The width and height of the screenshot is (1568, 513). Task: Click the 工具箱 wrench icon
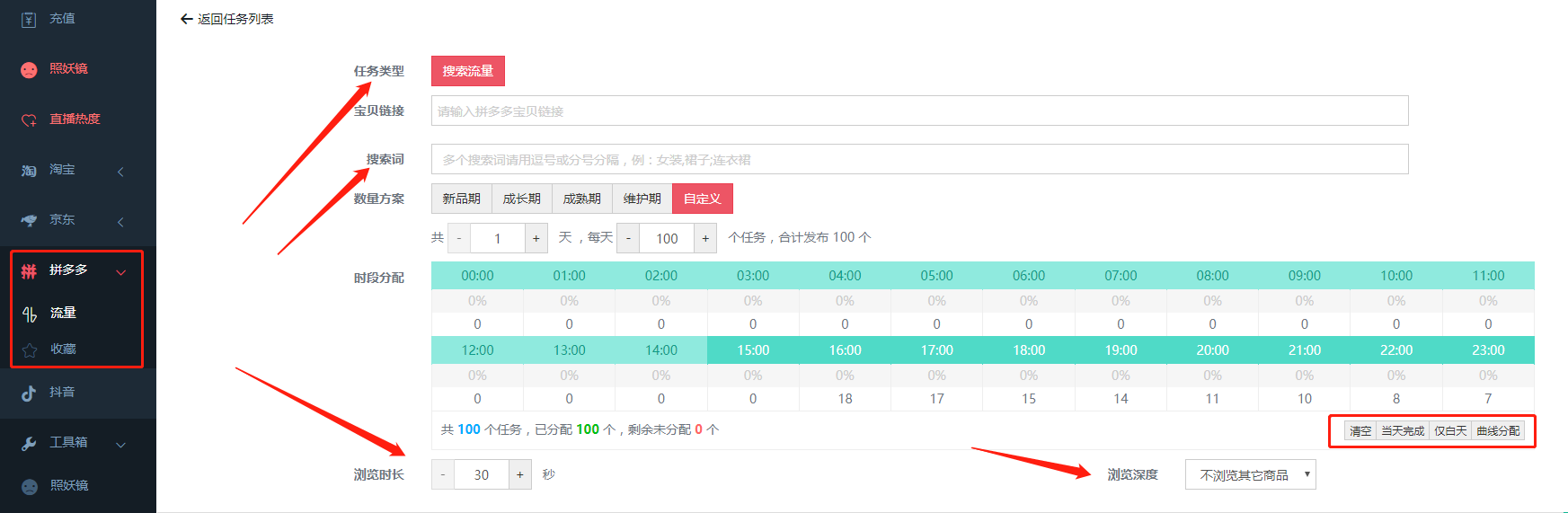[x=29, y=443]
